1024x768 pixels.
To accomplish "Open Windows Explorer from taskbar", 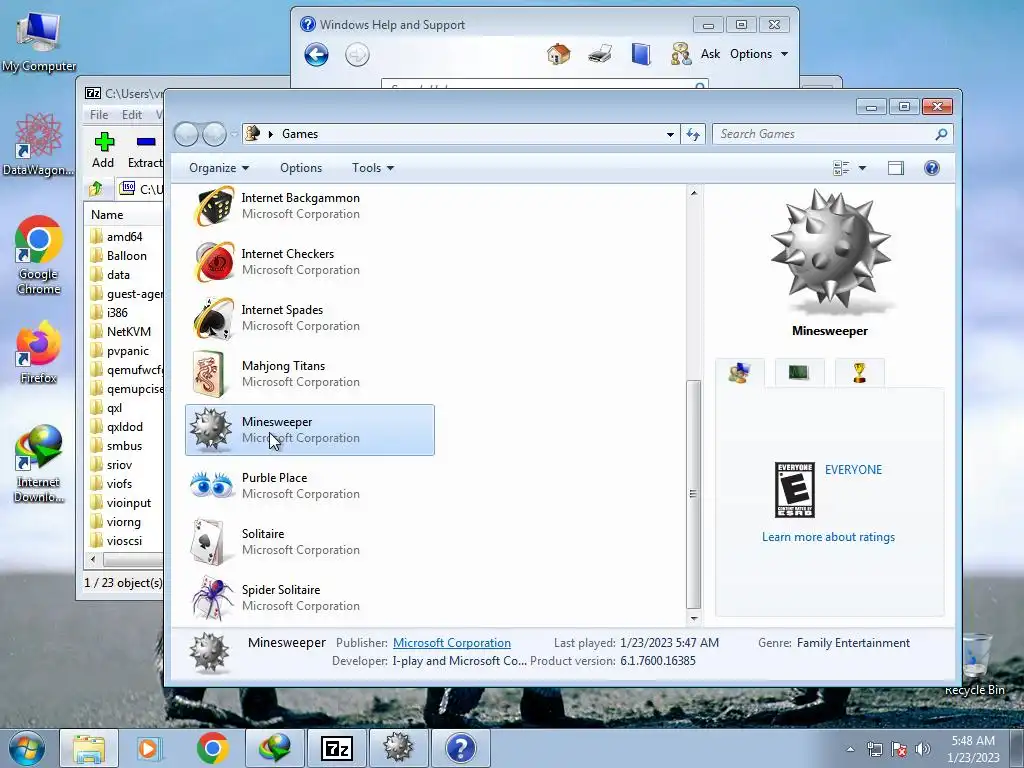I will (89, 749).
